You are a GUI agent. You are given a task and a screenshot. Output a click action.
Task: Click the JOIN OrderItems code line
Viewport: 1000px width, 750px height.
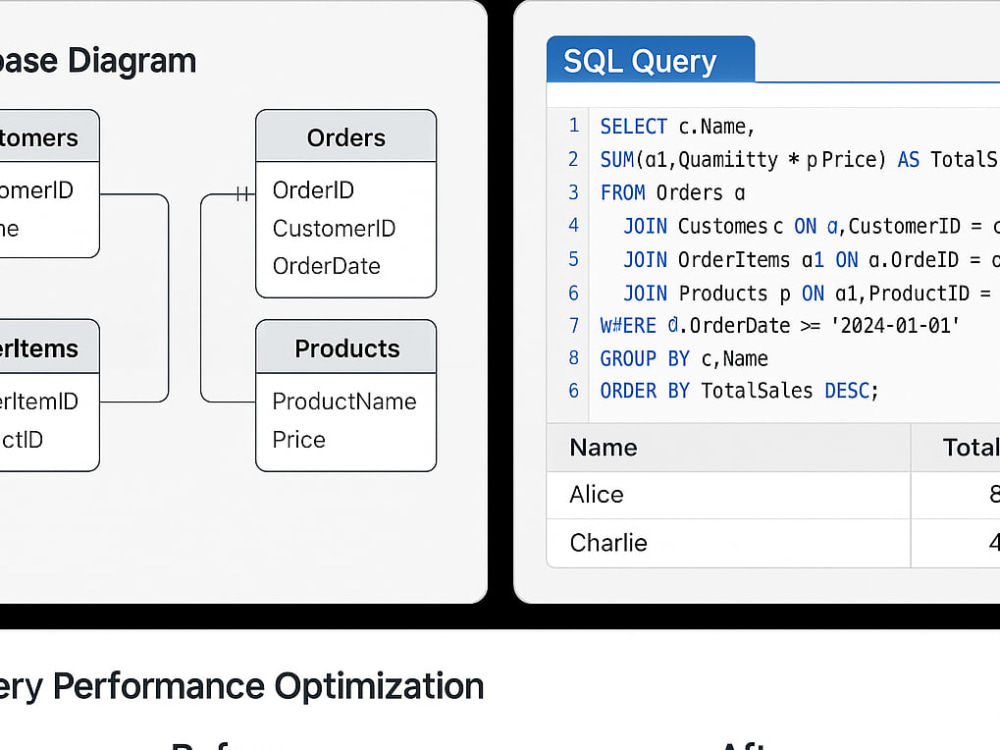click(x=811, y=259)
